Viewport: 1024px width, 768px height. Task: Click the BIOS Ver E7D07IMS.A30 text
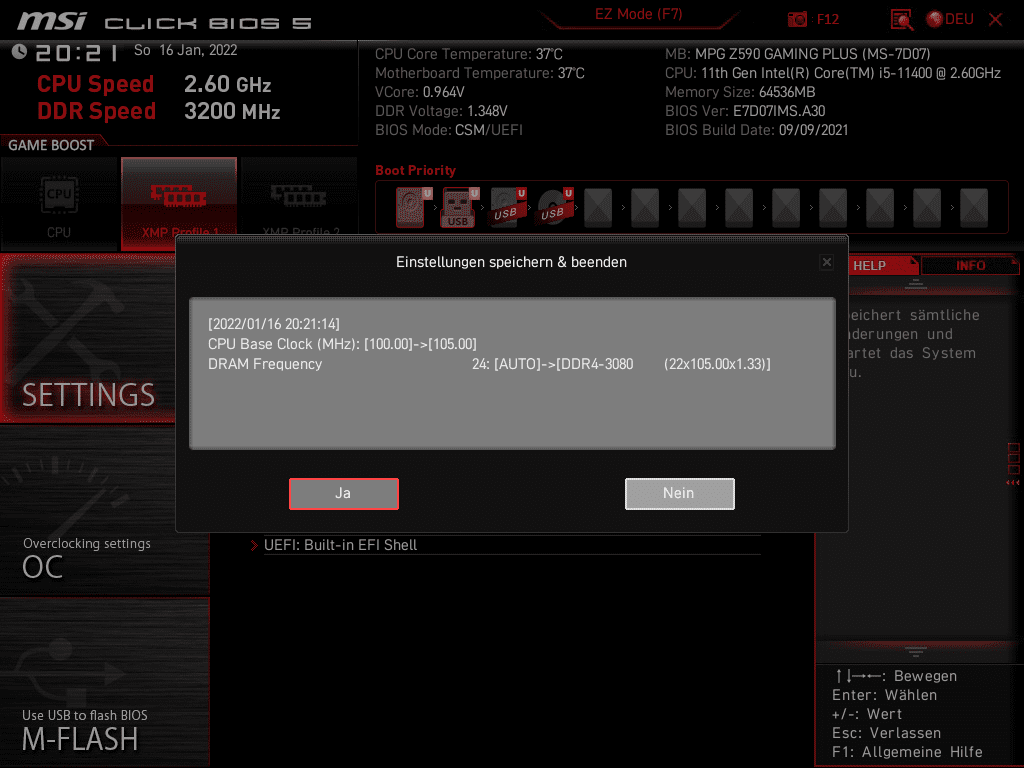click(x=745, y=111)
